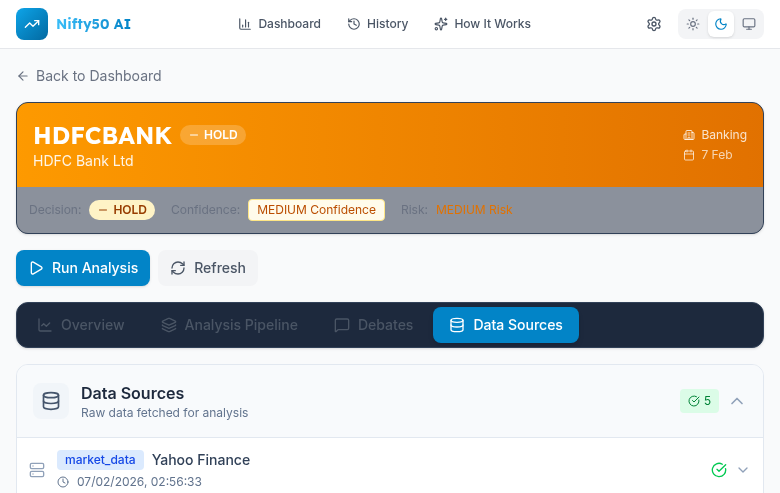Click the Run Analysis button
Image resolution: width=780 pixels, height=493 pixels.
tap(83, 268)
